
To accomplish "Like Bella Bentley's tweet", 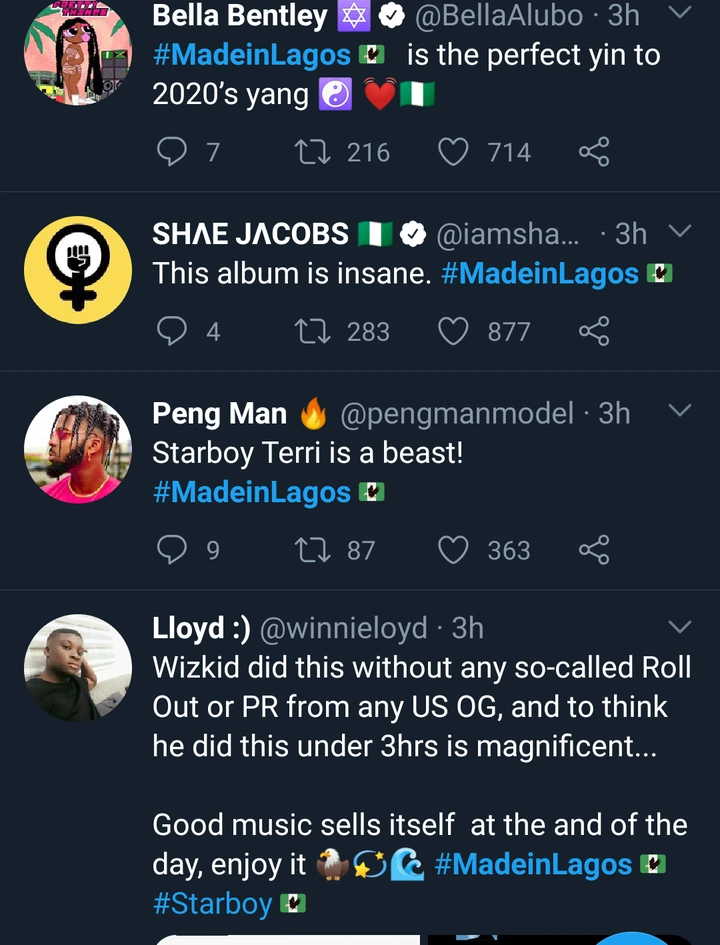I will point(454,152).
